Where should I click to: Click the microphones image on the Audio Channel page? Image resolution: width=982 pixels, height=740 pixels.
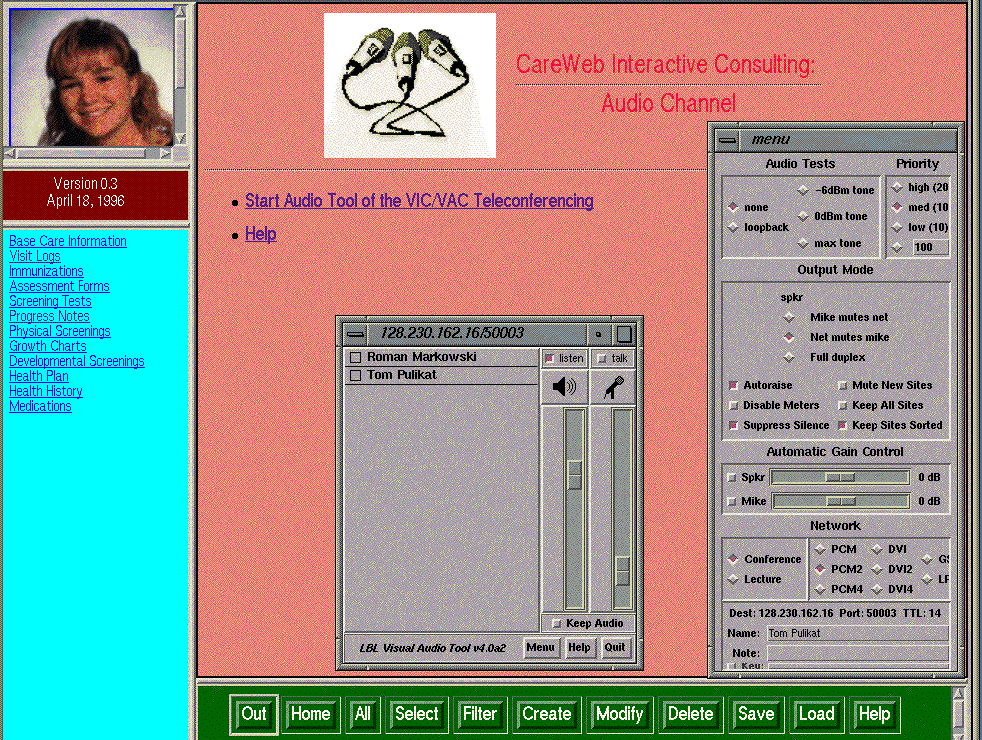[x=410, y=85]
